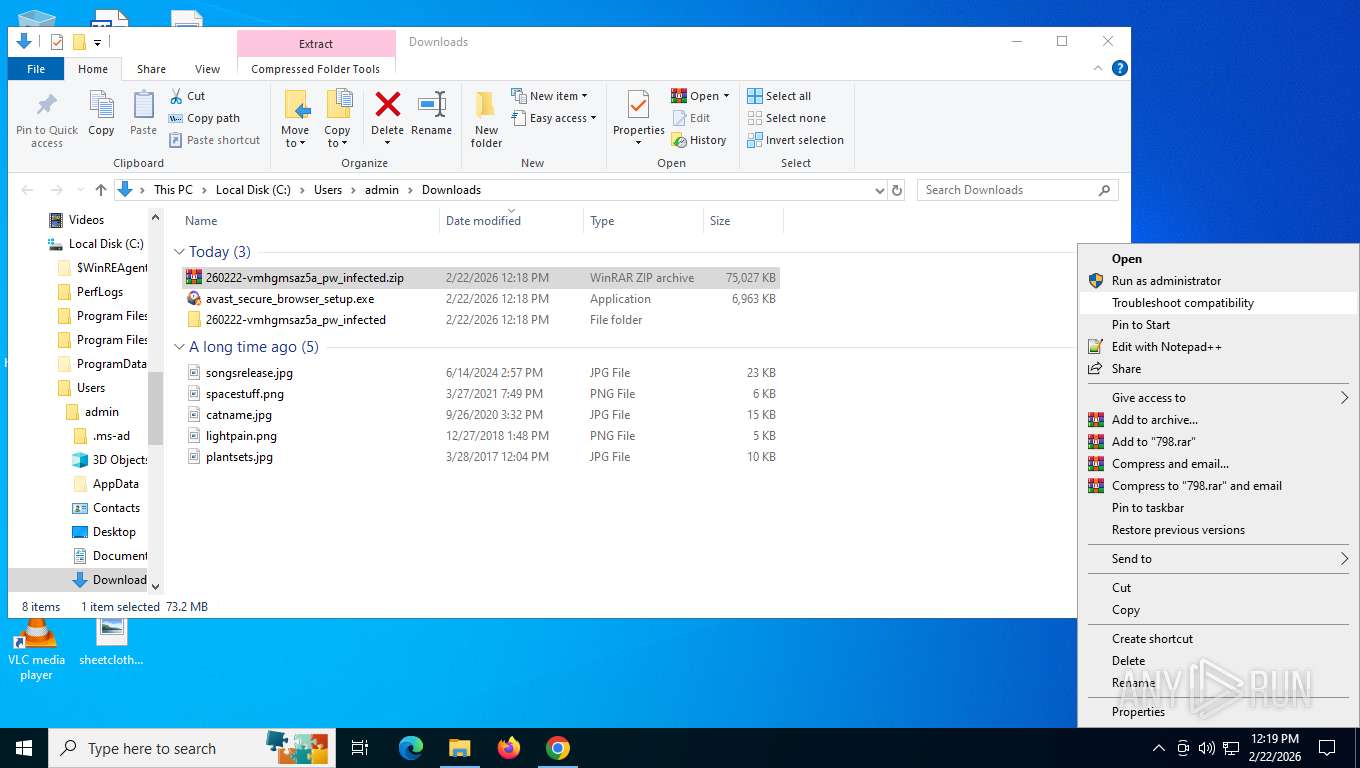Image resolution: width=1360 pixels, height=768 pixels.
Task: Click Task View button on taskbar
Action: click(x=360, y=748)
